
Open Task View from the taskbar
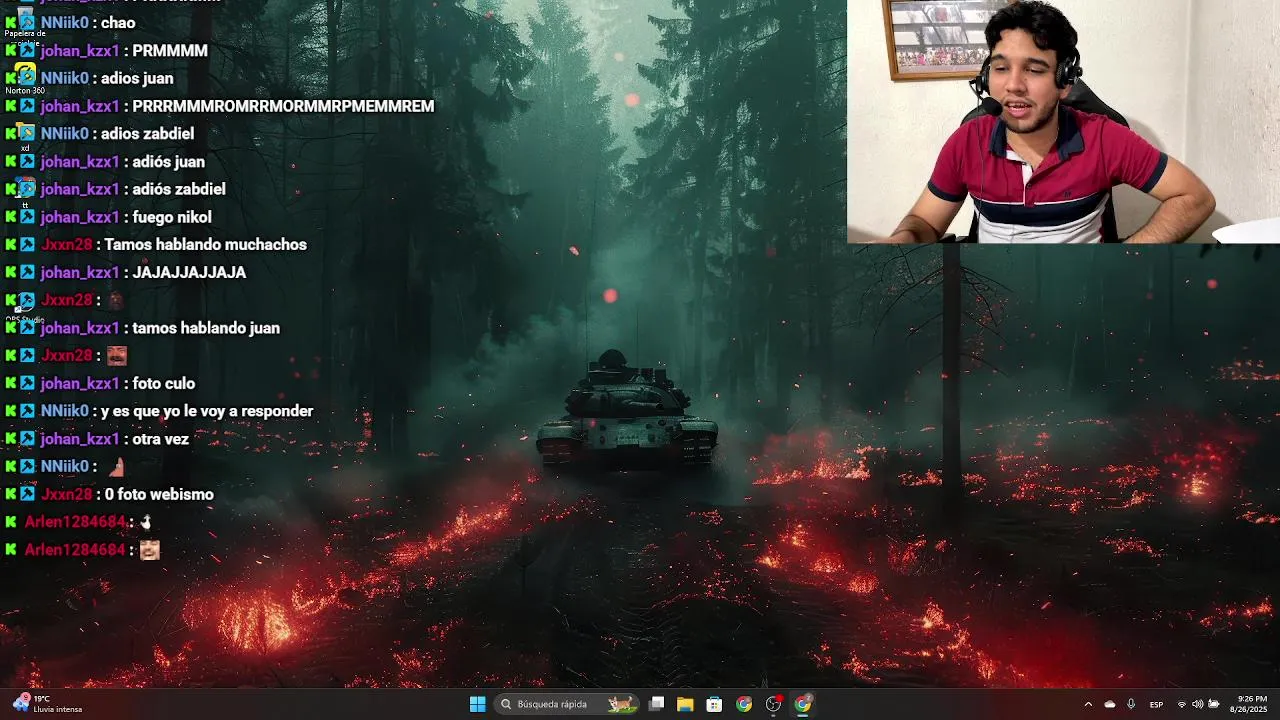click(656, 704)
